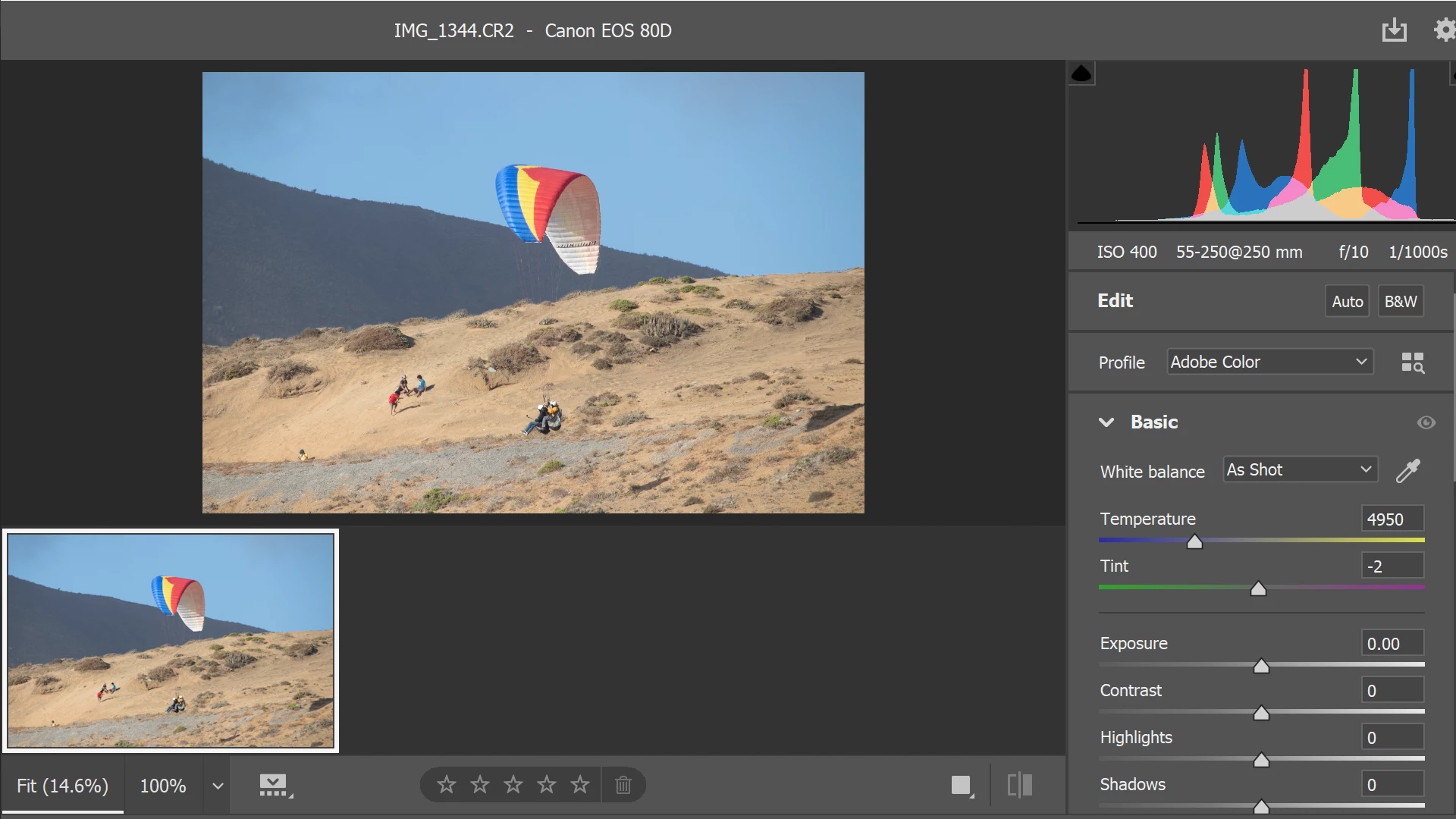Give the photo a five-star rating
1456x819 pixels.
click(580, 785)
